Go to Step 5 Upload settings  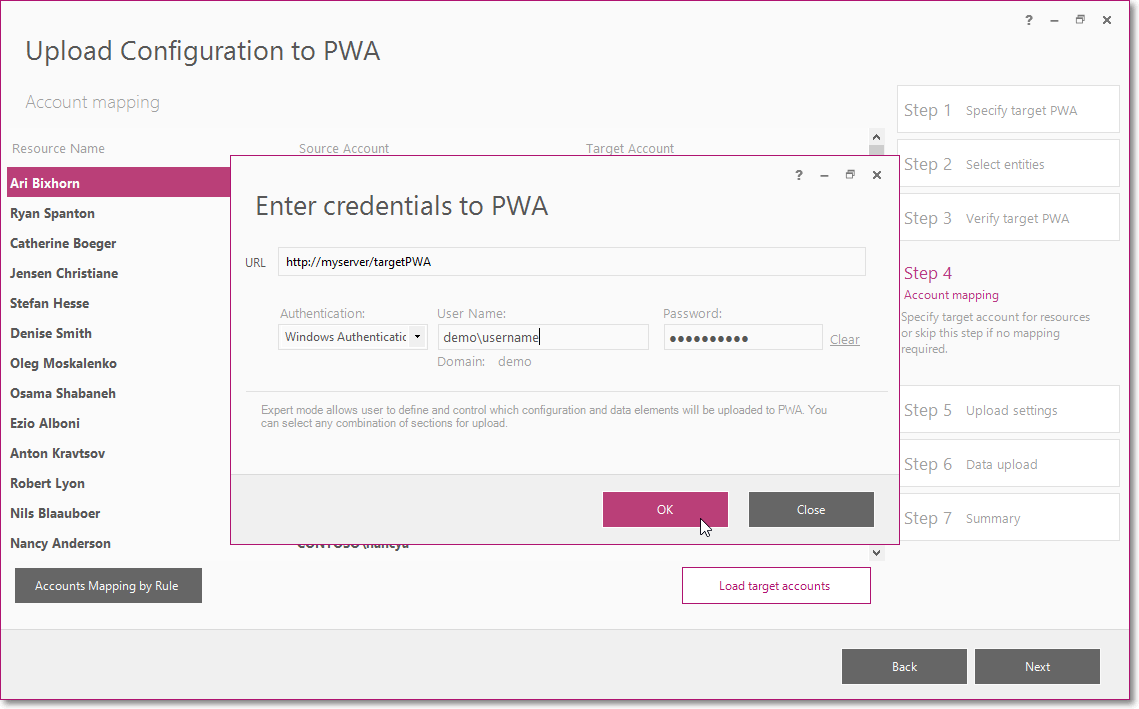1008,410
